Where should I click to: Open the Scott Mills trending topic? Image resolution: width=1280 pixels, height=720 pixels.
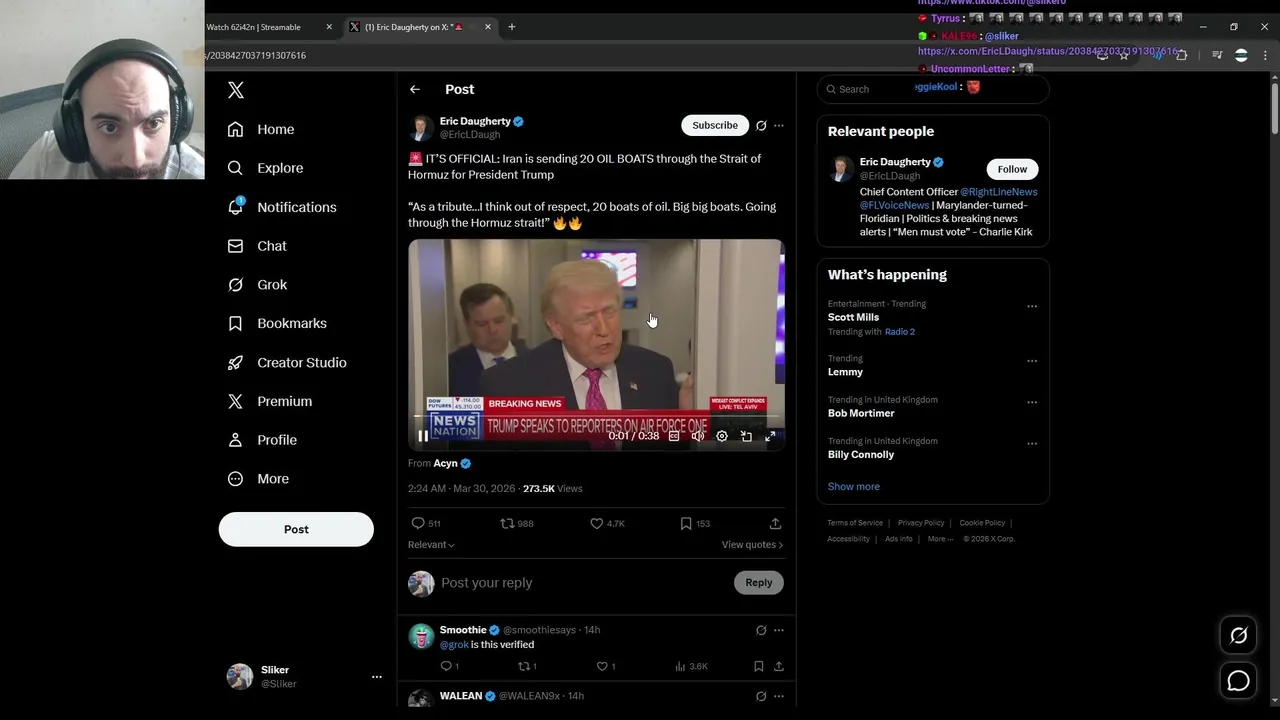(x=853, y=317)
